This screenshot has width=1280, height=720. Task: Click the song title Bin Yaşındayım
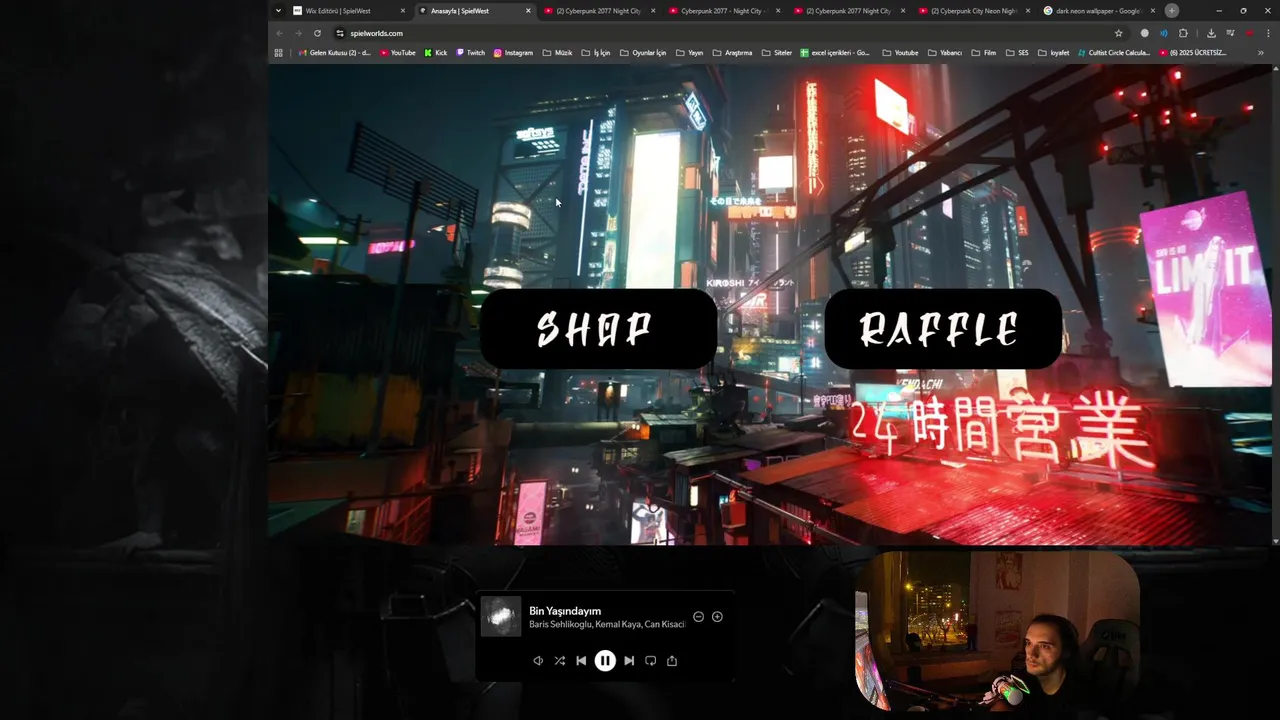(x=565, y=611)
